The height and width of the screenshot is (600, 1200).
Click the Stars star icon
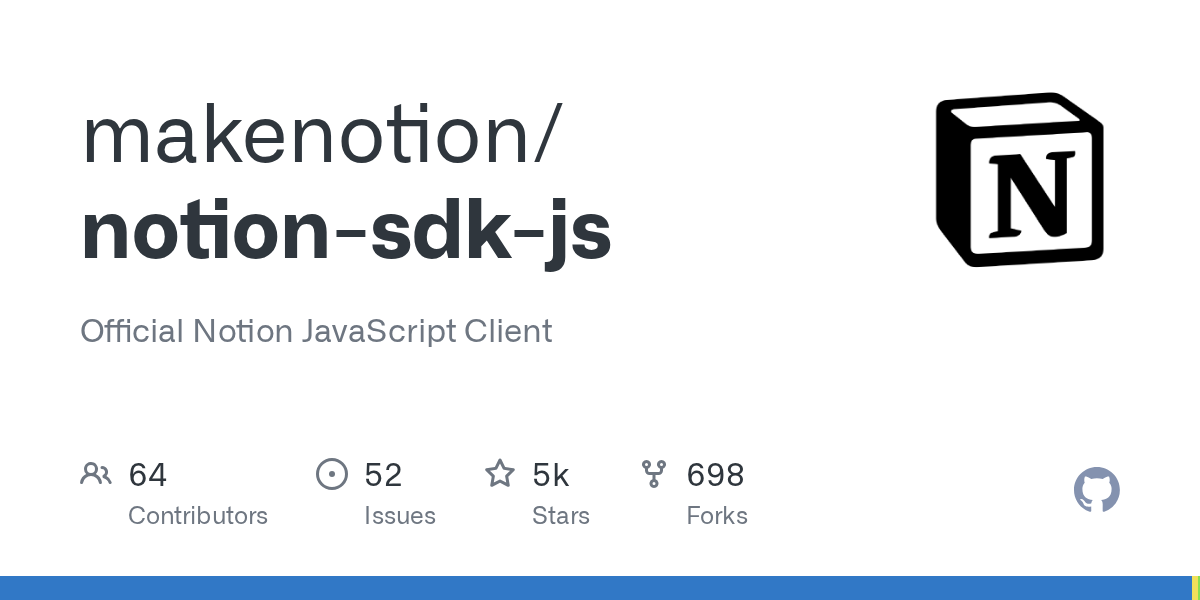500,474
